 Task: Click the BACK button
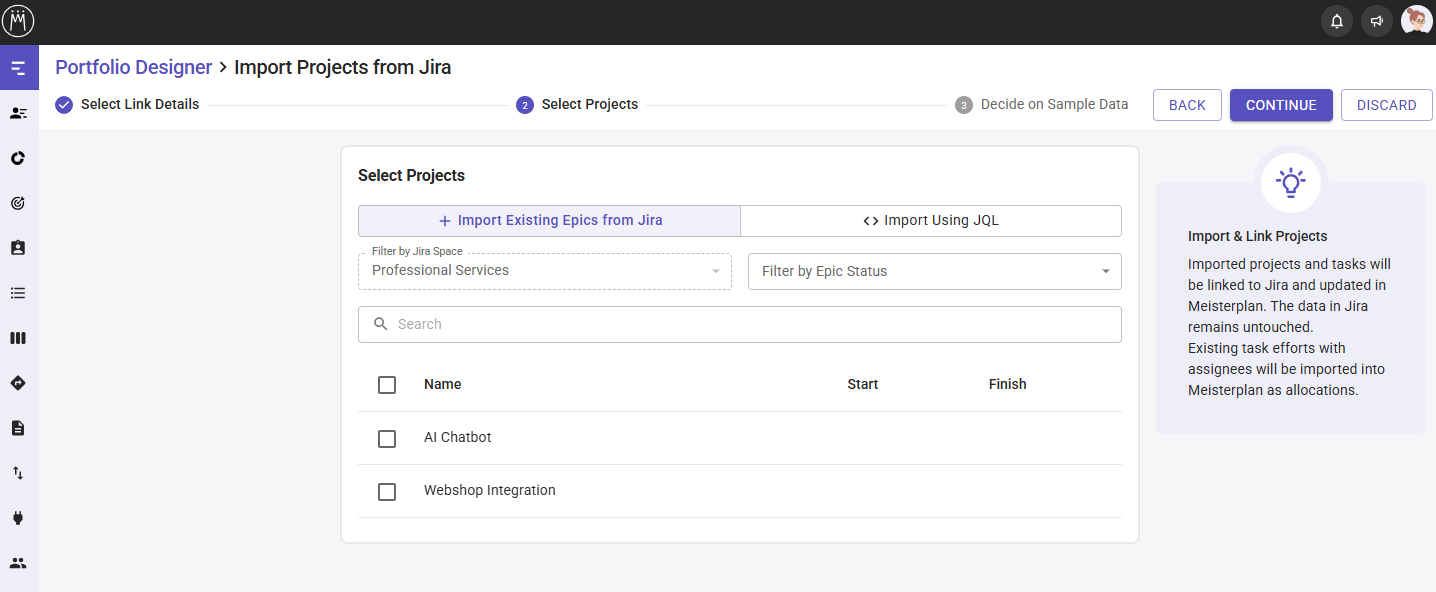1187,105
